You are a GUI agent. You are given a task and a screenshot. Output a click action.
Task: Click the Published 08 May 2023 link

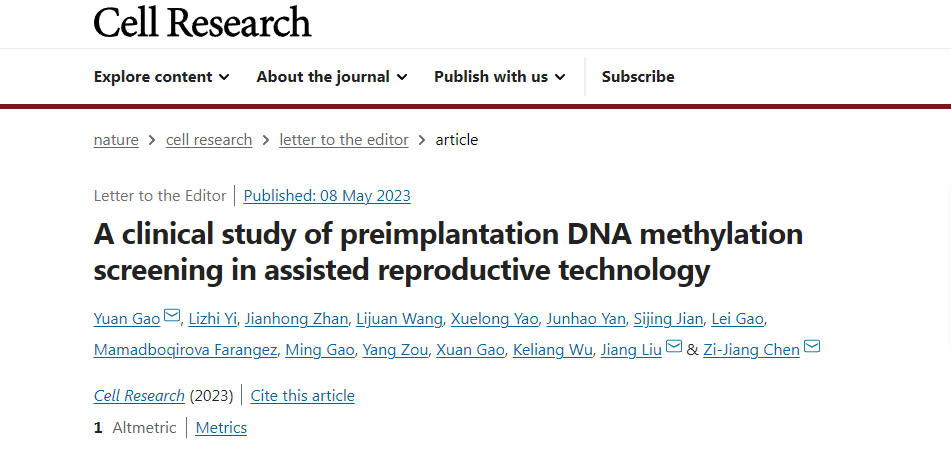tap(327, 196)
